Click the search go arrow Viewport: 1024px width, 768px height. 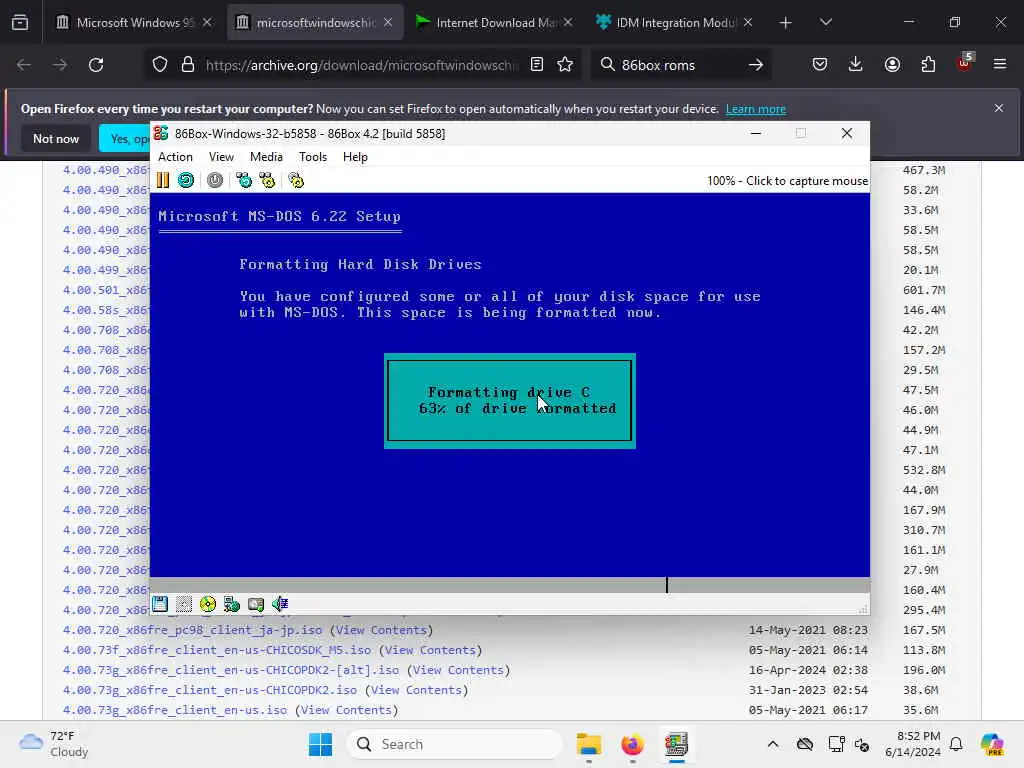[x=756, y=65]
